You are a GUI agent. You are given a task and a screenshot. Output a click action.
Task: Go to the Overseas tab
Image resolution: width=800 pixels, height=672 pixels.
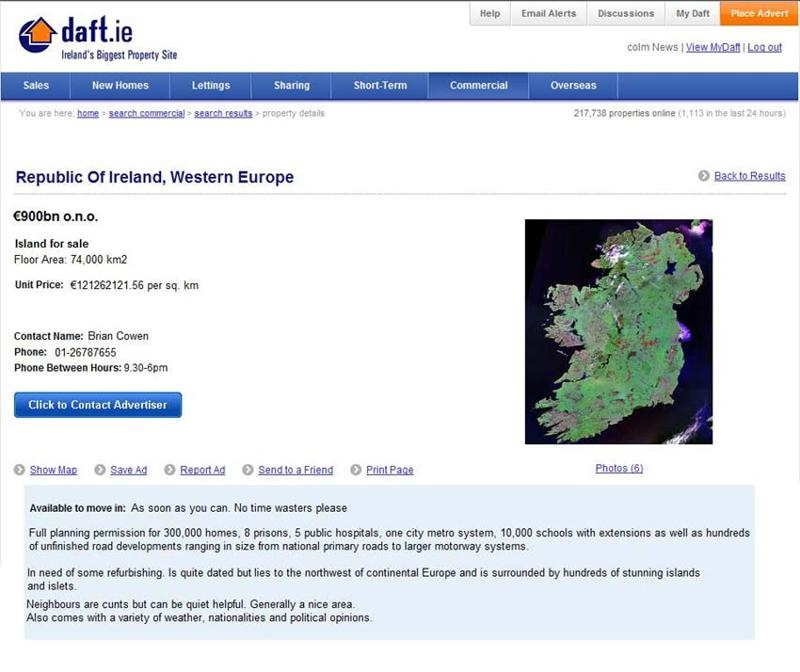click(573, 86)
